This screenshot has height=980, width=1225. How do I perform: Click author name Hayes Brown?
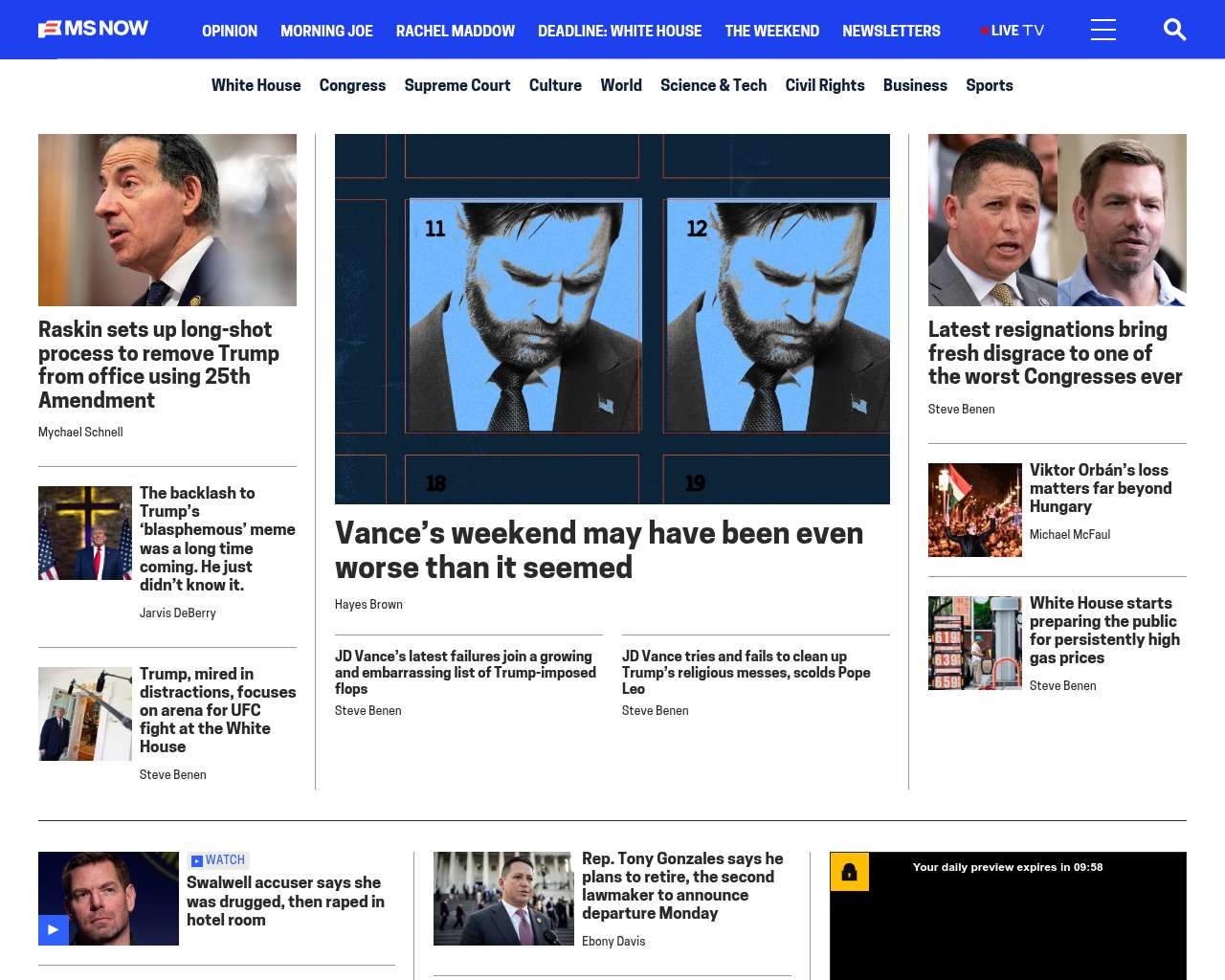click(x=368, y=605)
